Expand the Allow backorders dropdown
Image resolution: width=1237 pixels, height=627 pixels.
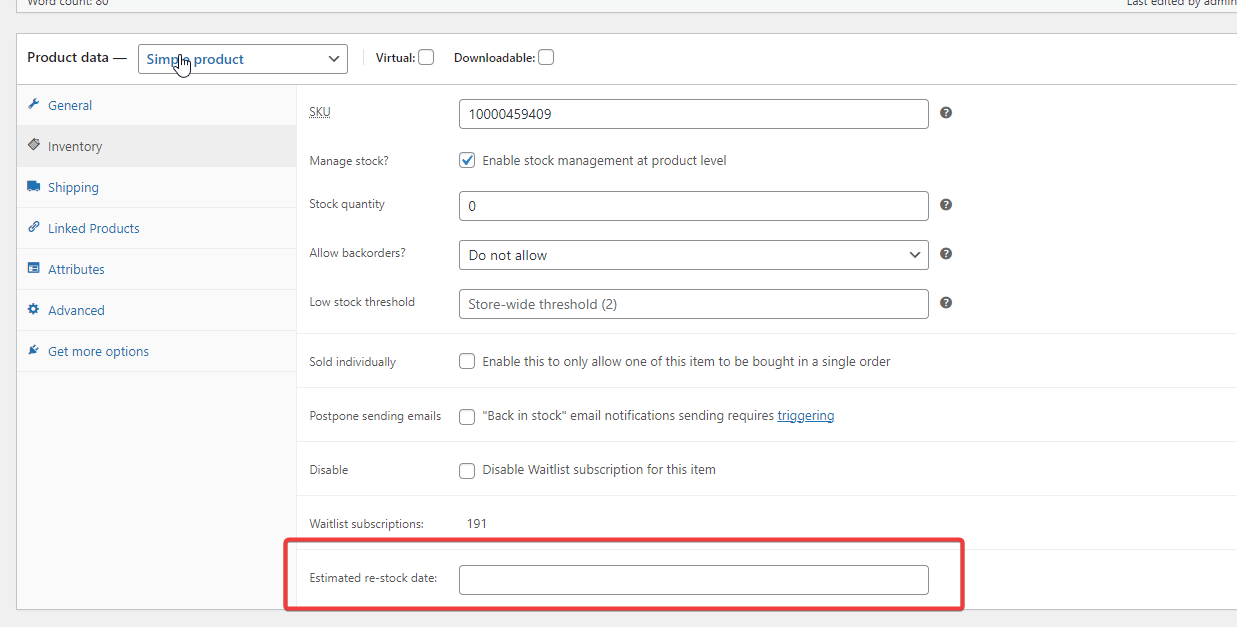point(693,255)
